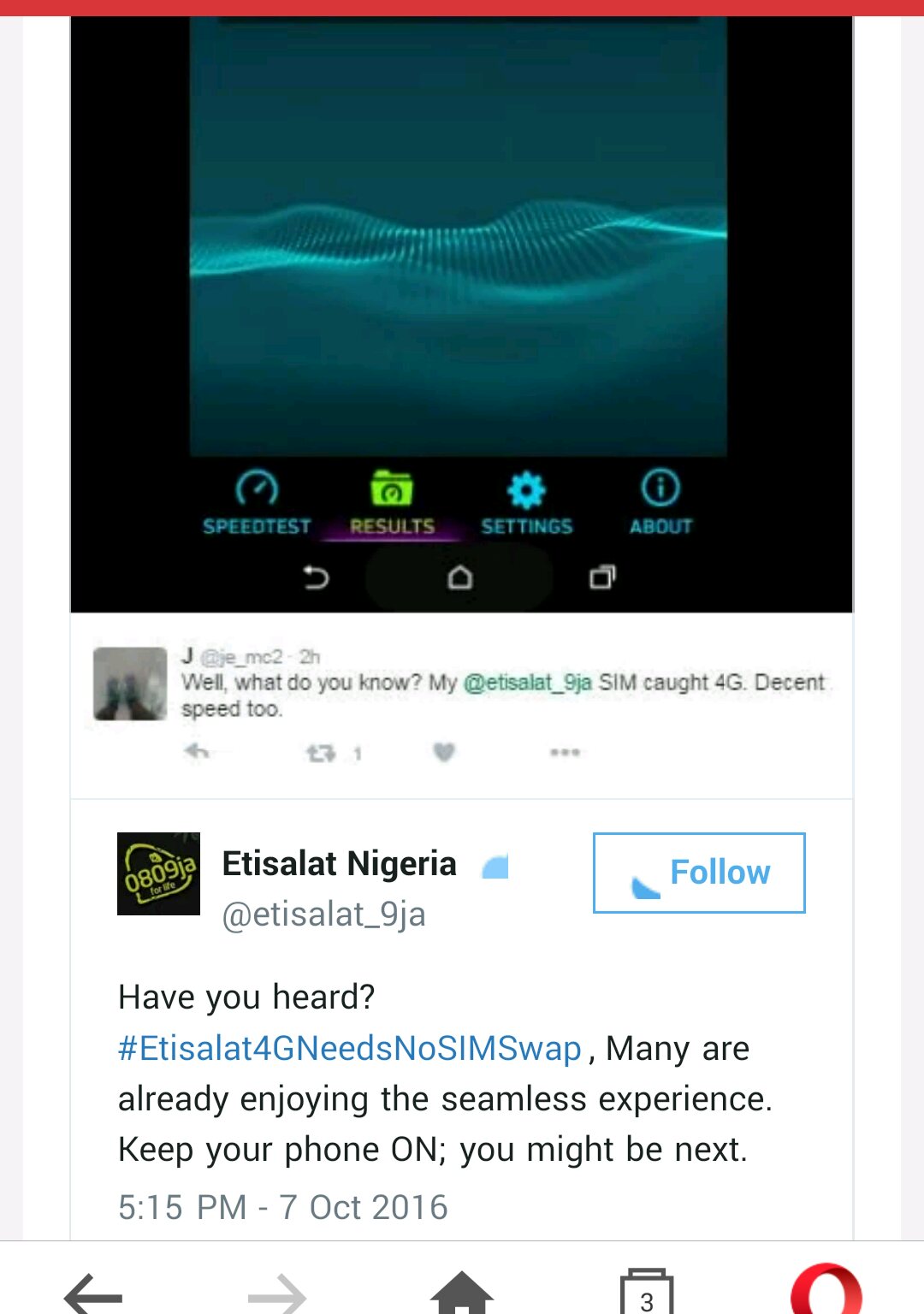
Task: Like the quoted tweet with the heart
Action: coord(443,752)
